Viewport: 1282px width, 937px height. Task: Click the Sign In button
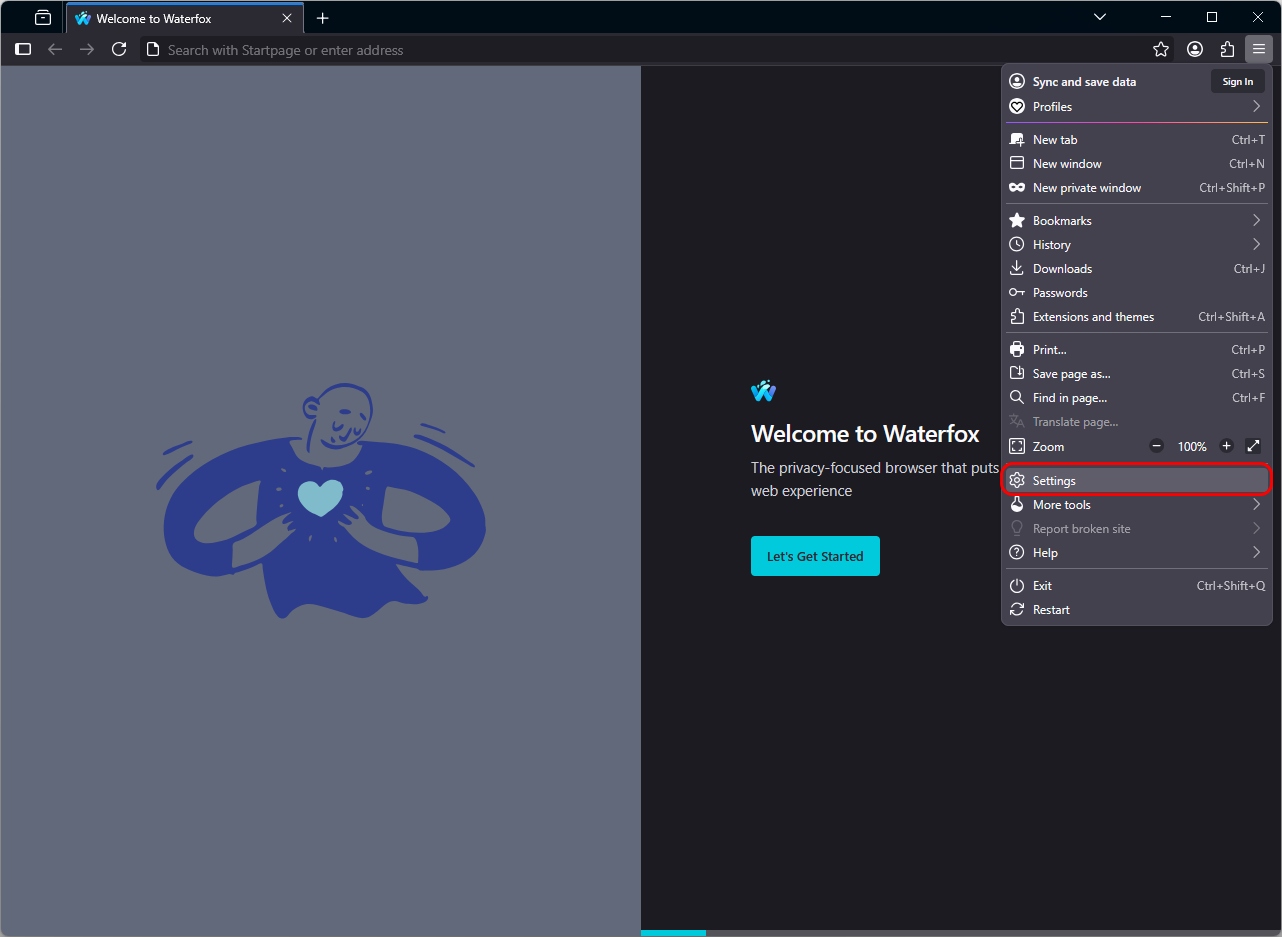click(x=1238, y=82)
